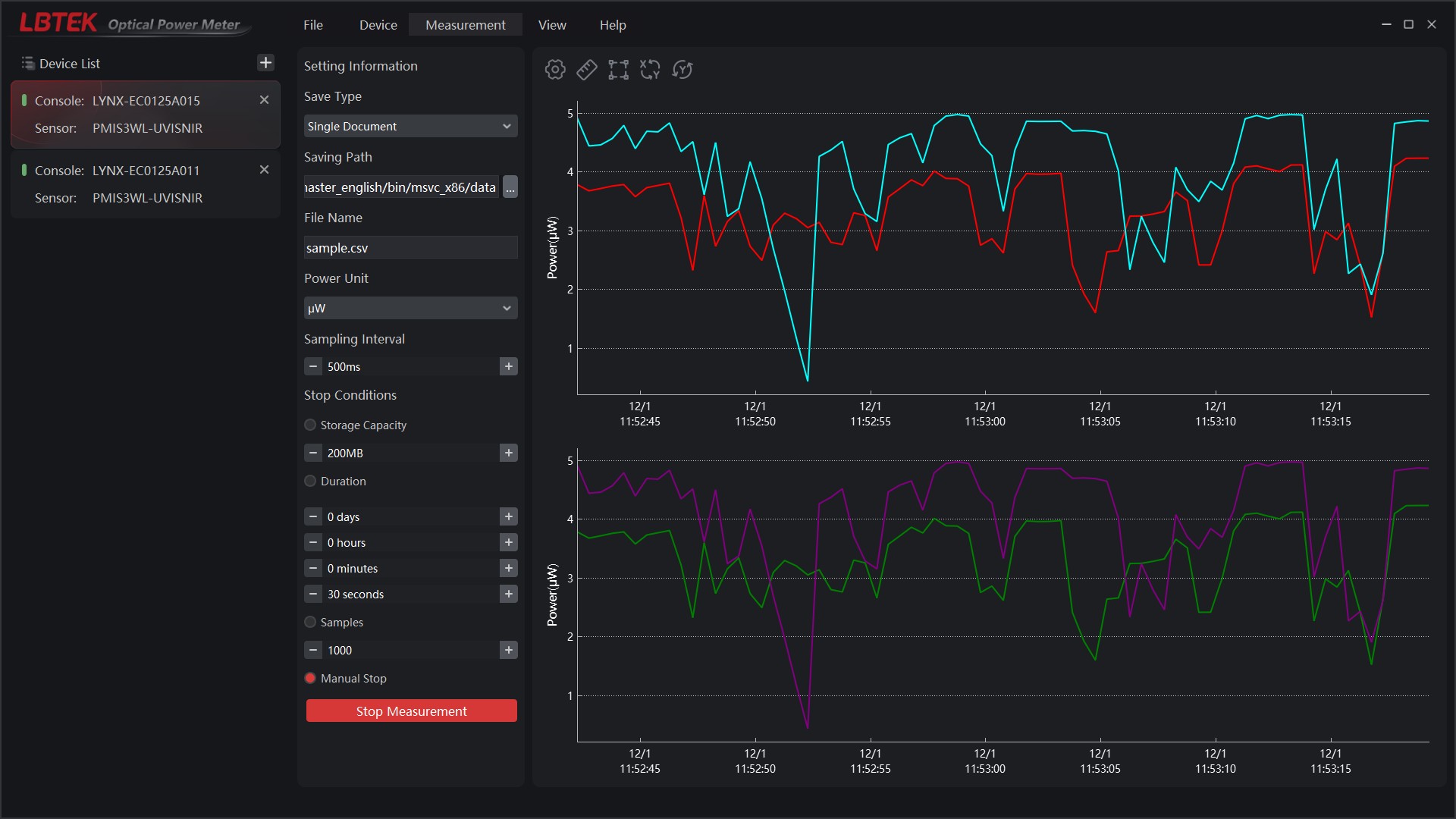This screenshot has width=1456, height=819.
Task: Remove console LYNX-EC0125A015 from the device list
Action: [x=264, y=100]
